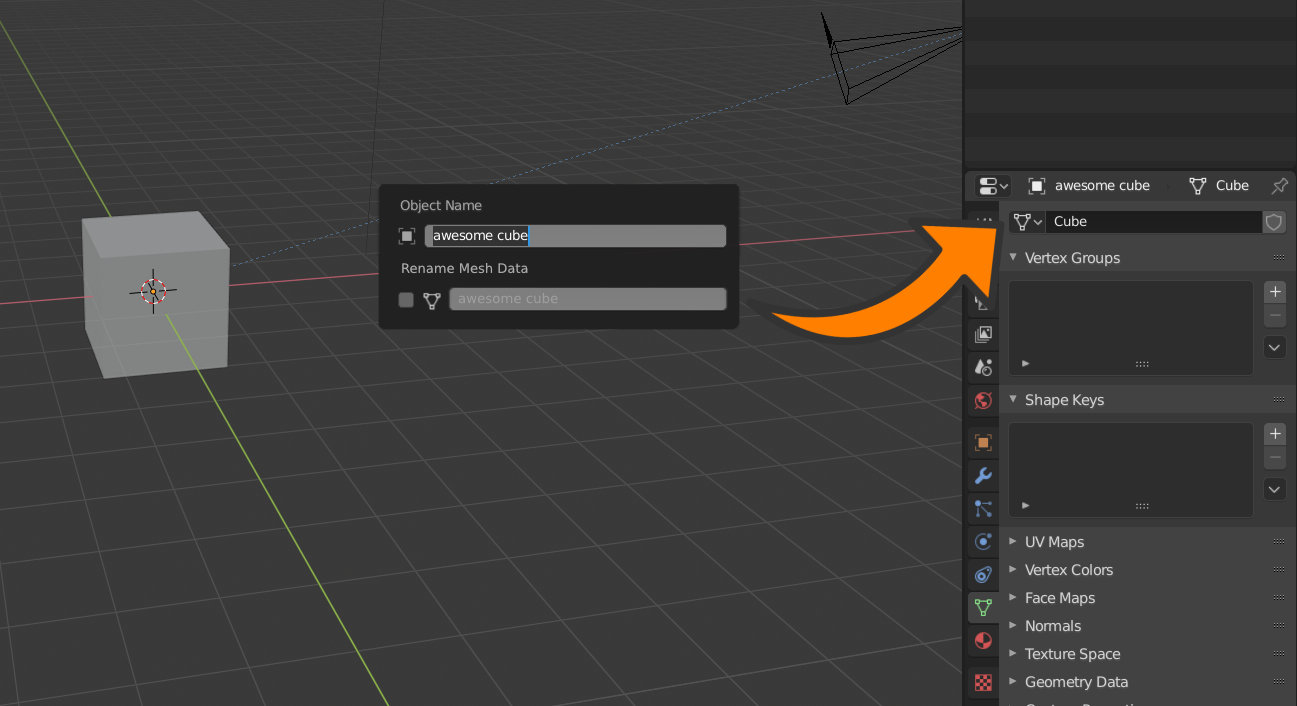This screenshot has height=706, width=1297.
Task: Click the Normals panel drag handle
Action: pyautogui.click(x=1279, y=626)
